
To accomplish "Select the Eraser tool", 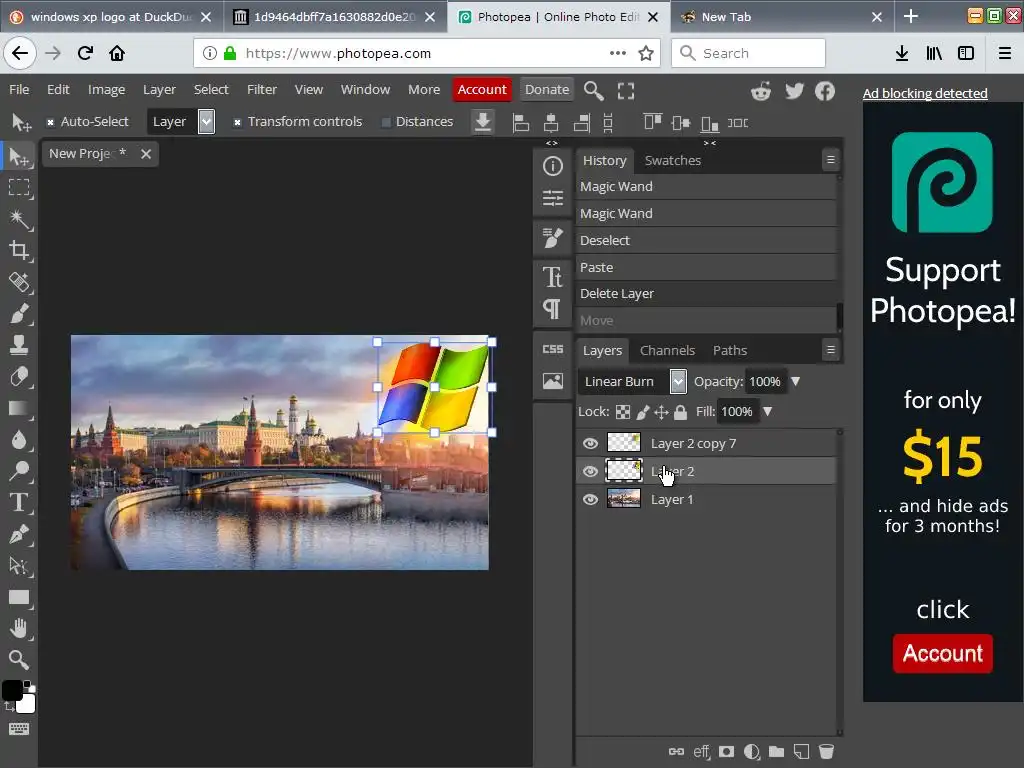I will tap(19, 376).
